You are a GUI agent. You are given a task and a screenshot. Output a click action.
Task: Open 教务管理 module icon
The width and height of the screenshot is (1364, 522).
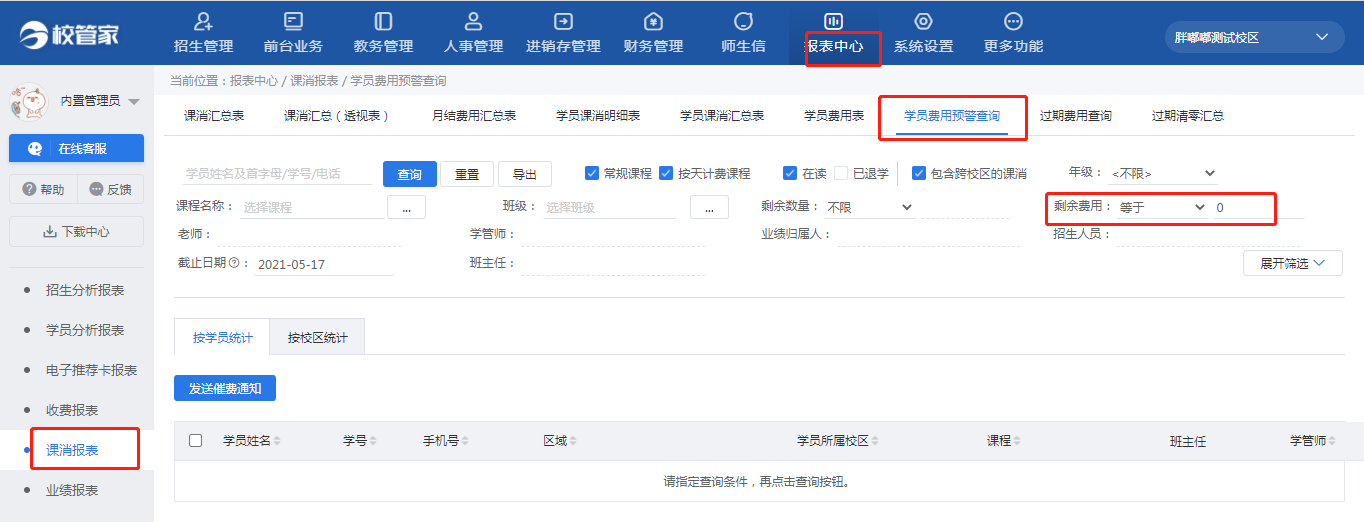point(383,21)
